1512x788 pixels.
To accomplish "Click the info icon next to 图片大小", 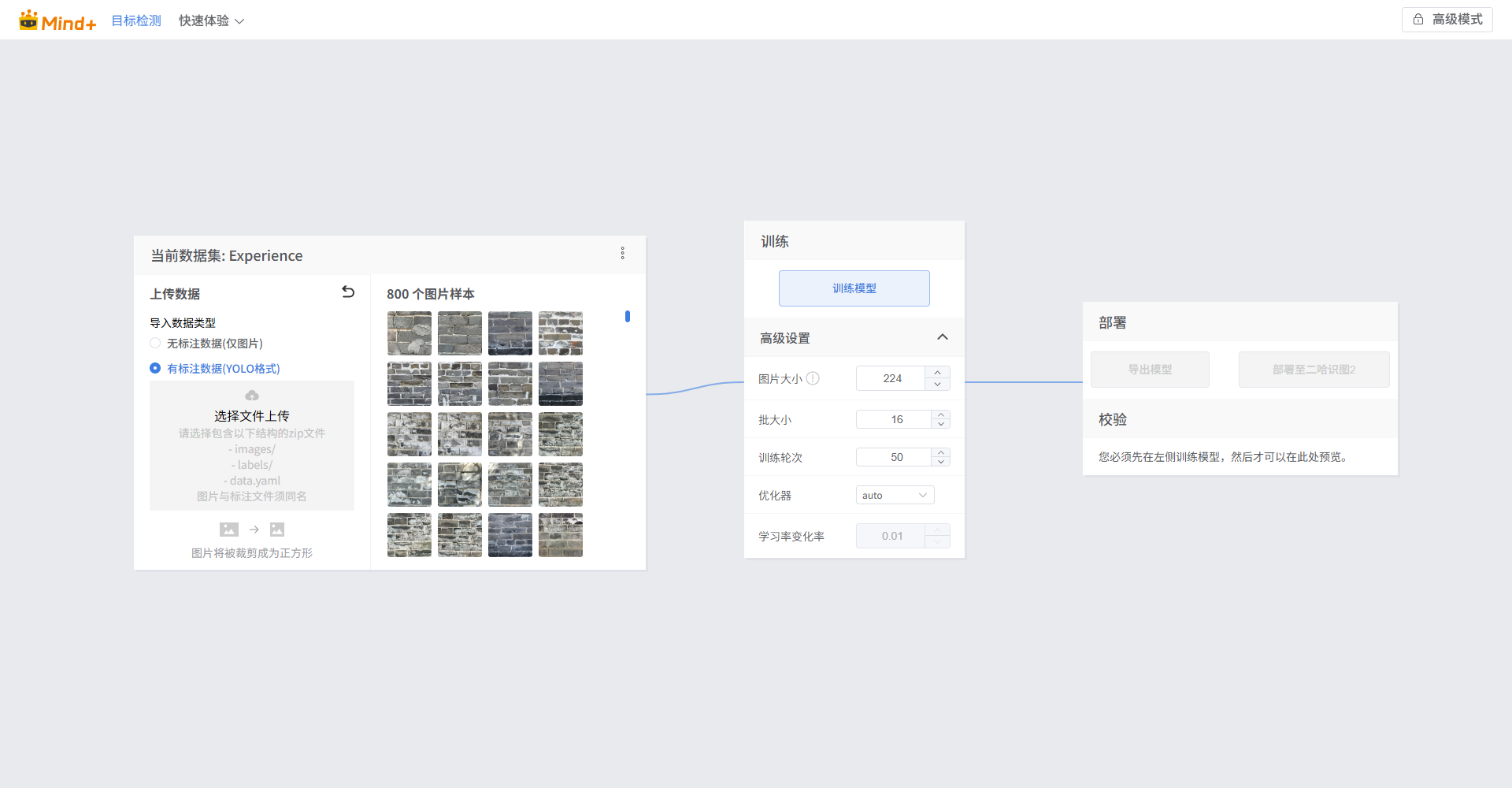I will pos(813,378).
